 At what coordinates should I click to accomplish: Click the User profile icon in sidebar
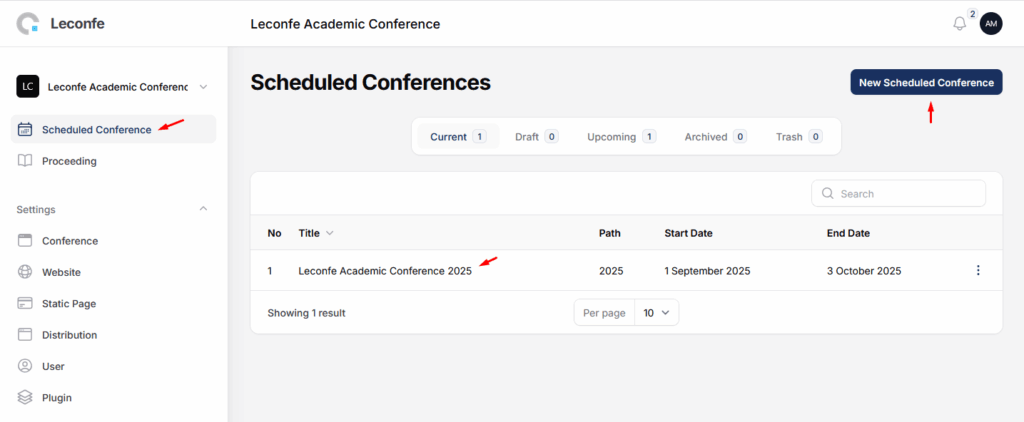click(x=25, y=366)
